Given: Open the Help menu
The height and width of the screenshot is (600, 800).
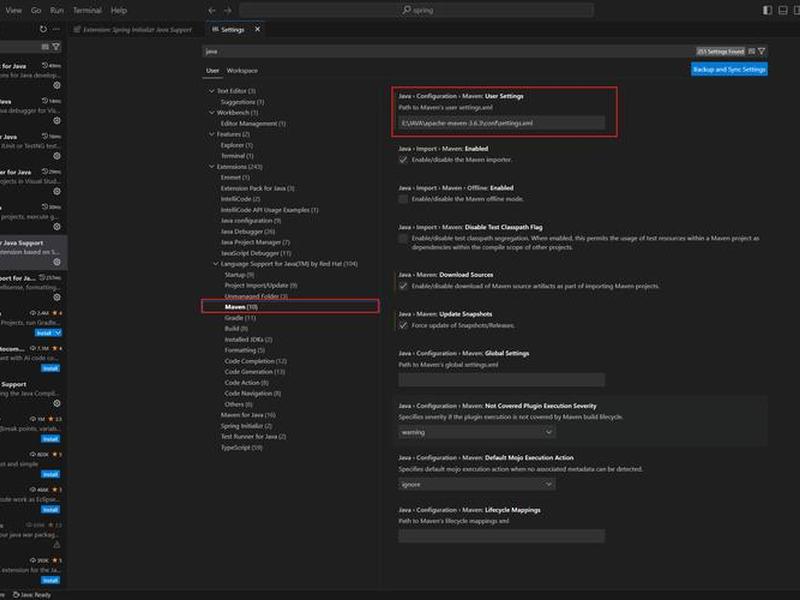Looking at the screenshot, I should [119, 10].
